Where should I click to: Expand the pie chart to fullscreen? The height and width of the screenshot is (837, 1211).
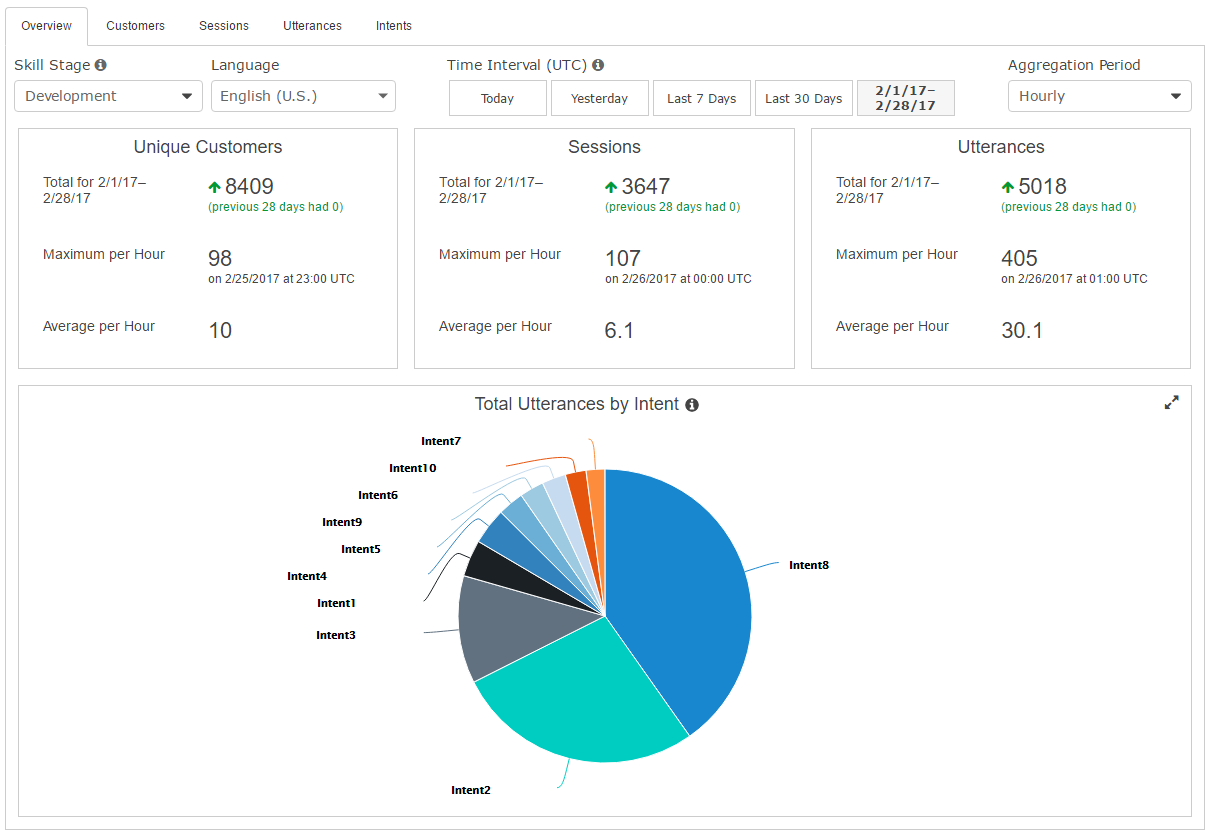(x=1171, y=402)
